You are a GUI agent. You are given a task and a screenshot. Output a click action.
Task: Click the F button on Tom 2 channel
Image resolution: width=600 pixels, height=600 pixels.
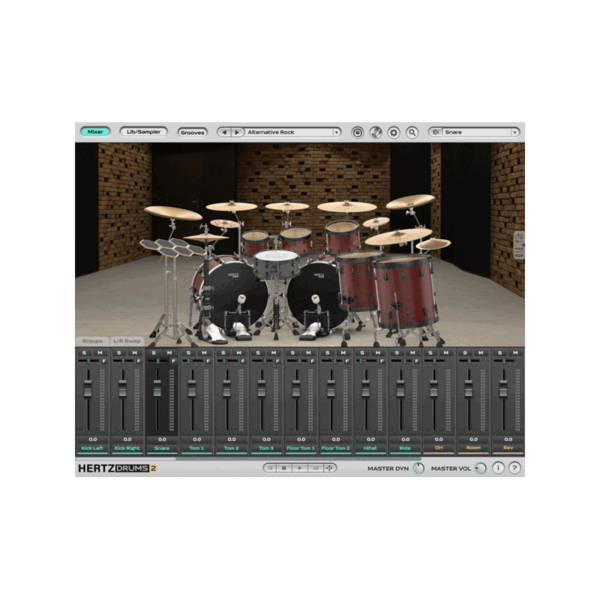243,361
